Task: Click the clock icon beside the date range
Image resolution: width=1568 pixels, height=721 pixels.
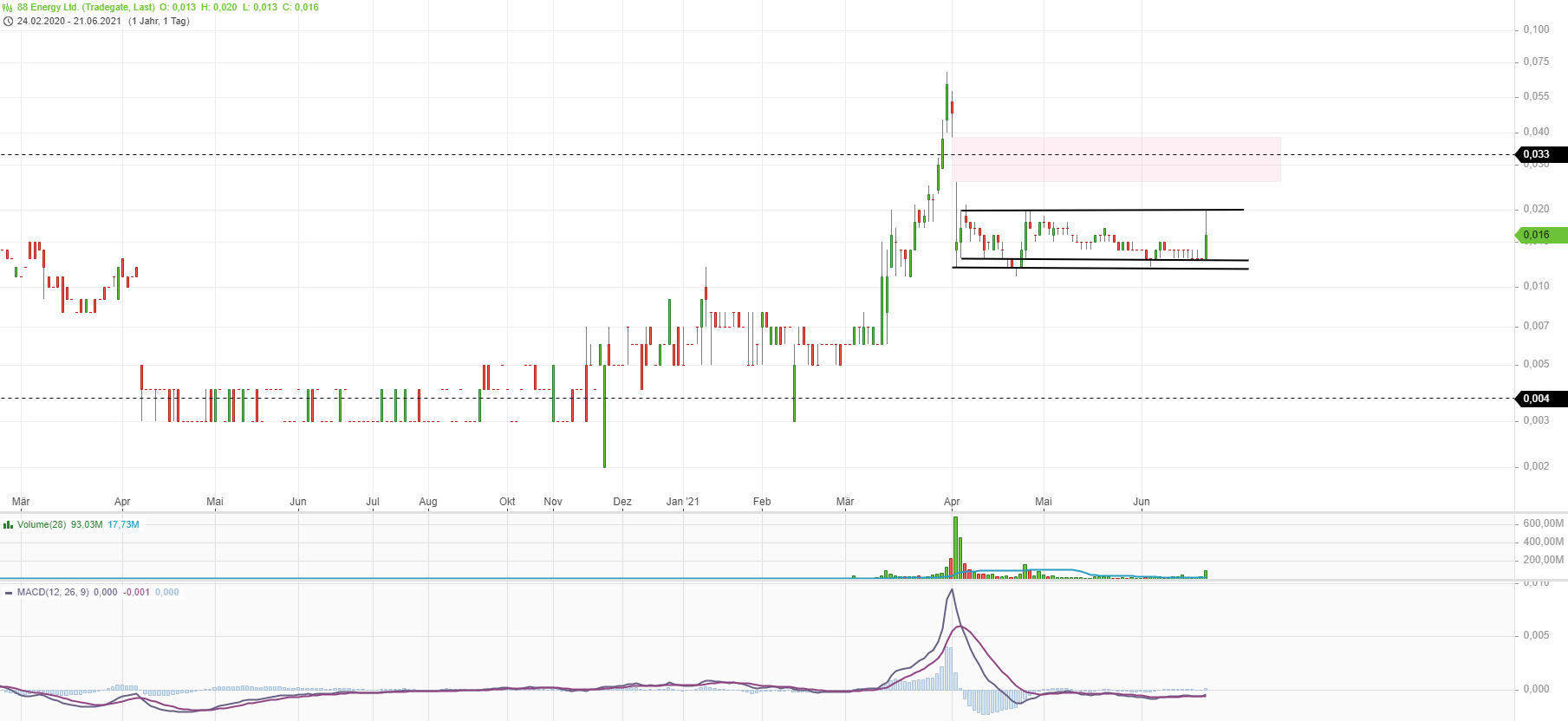Action: tap(8, 21)
